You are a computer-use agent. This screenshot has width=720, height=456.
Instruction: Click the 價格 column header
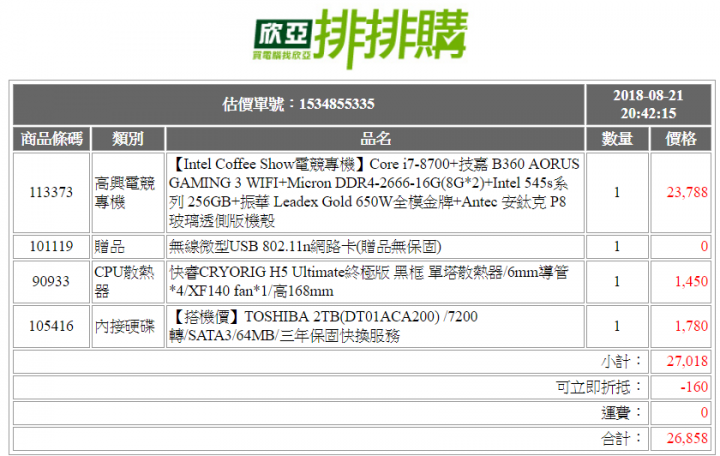pyautogui.click(x=681, y=139)
